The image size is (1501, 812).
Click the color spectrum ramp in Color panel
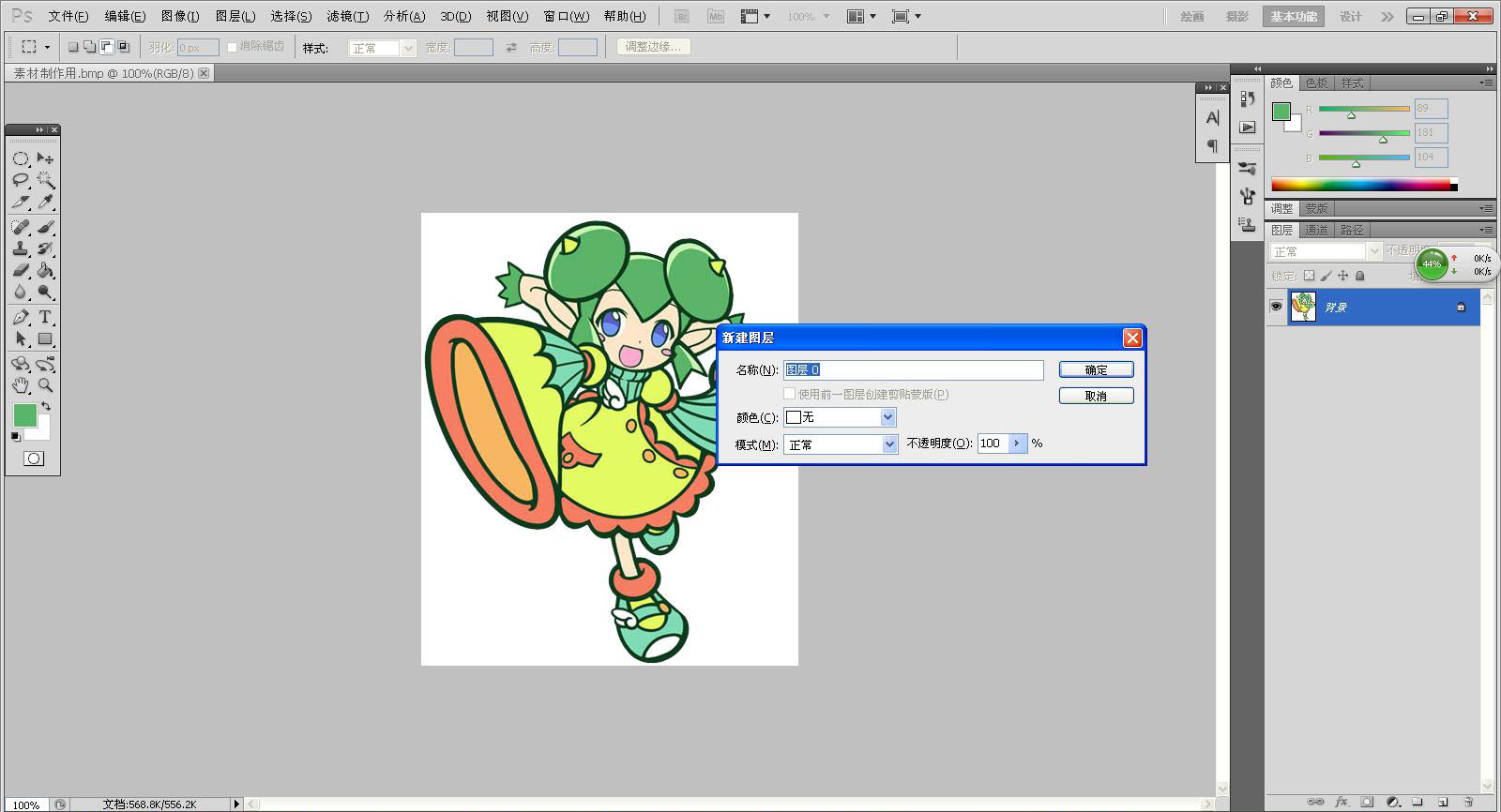click(1361, 185)
